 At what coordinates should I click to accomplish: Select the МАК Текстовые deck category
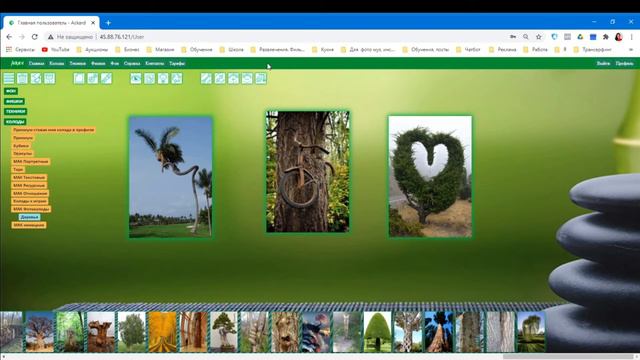tap(29, 178)
